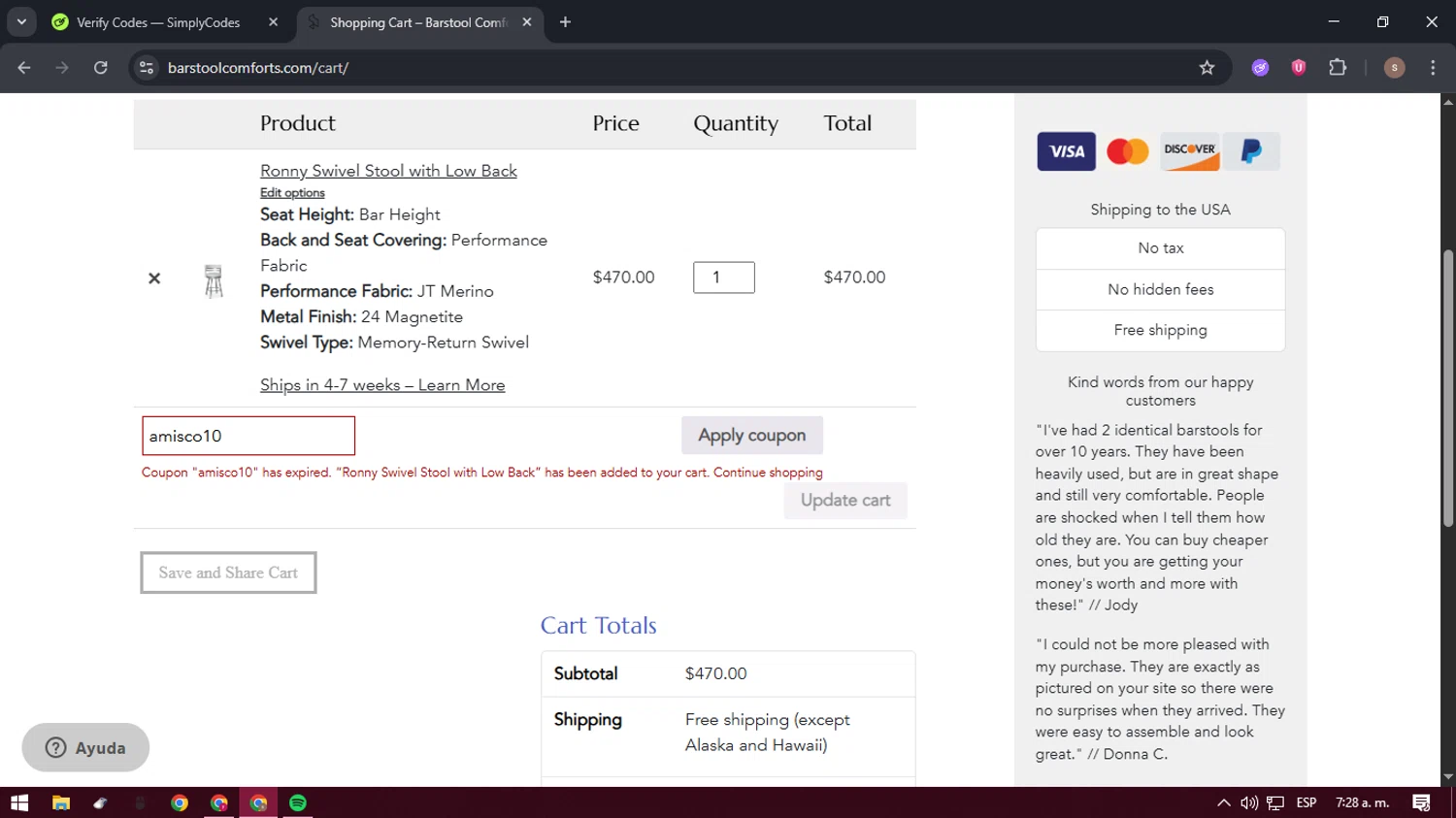The image size is (1456, 818).
Task: Select the Shopping Cart – Barstool Comforts tab
Action: [x=417, y=22]
